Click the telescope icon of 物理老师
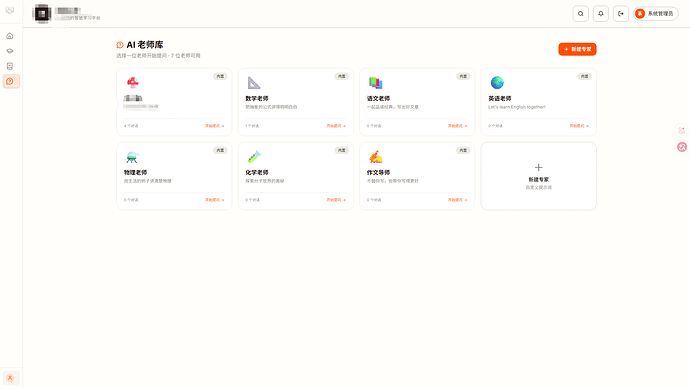 [132, 157]
